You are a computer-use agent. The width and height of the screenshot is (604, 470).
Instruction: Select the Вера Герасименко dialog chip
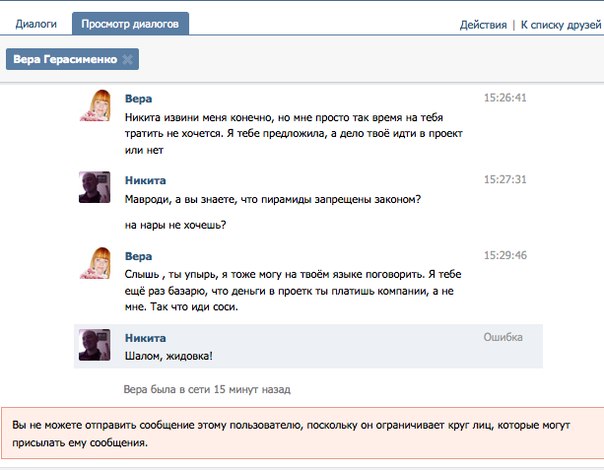click(72, 59)
